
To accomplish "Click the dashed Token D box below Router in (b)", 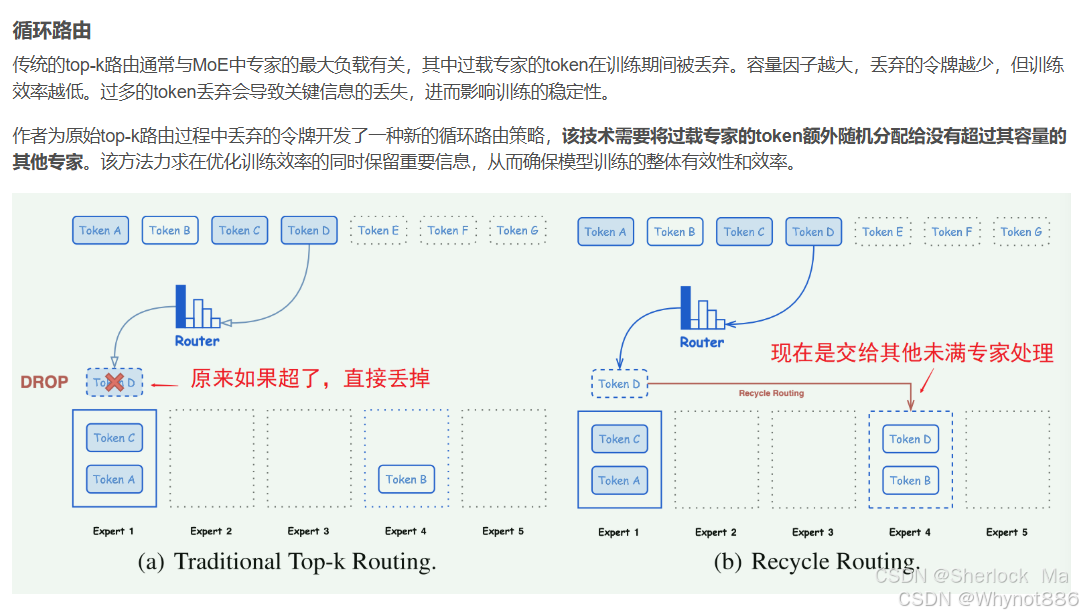I will coord(620,383).
